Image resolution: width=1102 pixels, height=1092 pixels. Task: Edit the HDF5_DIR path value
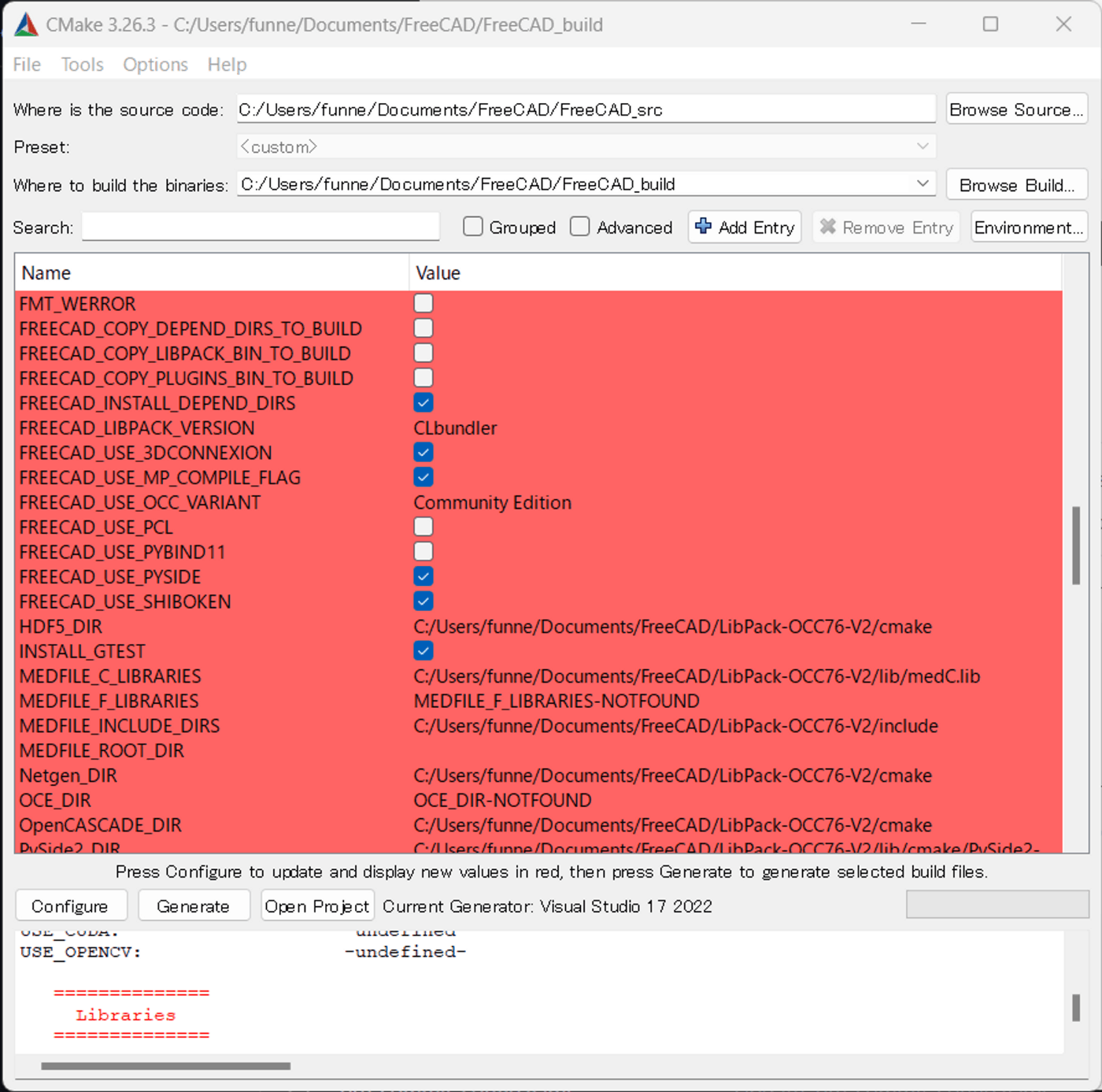pyautogui.click(x=673, y=627)
